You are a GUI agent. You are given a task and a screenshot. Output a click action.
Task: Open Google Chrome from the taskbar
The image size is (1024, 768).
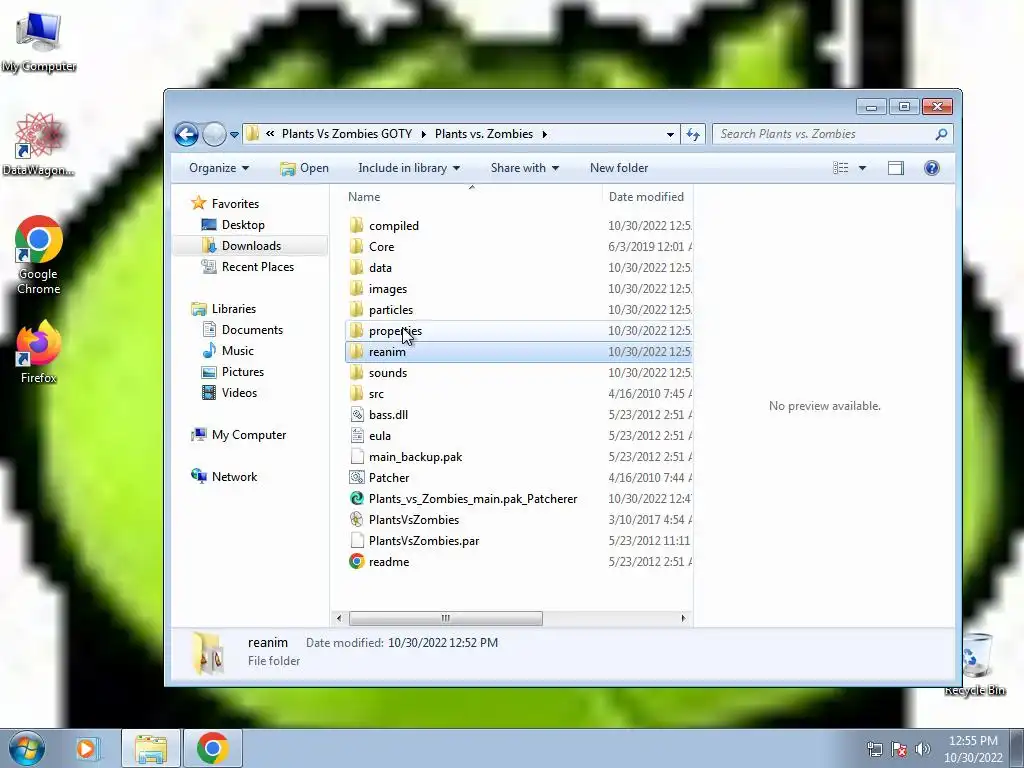[212, 748]
